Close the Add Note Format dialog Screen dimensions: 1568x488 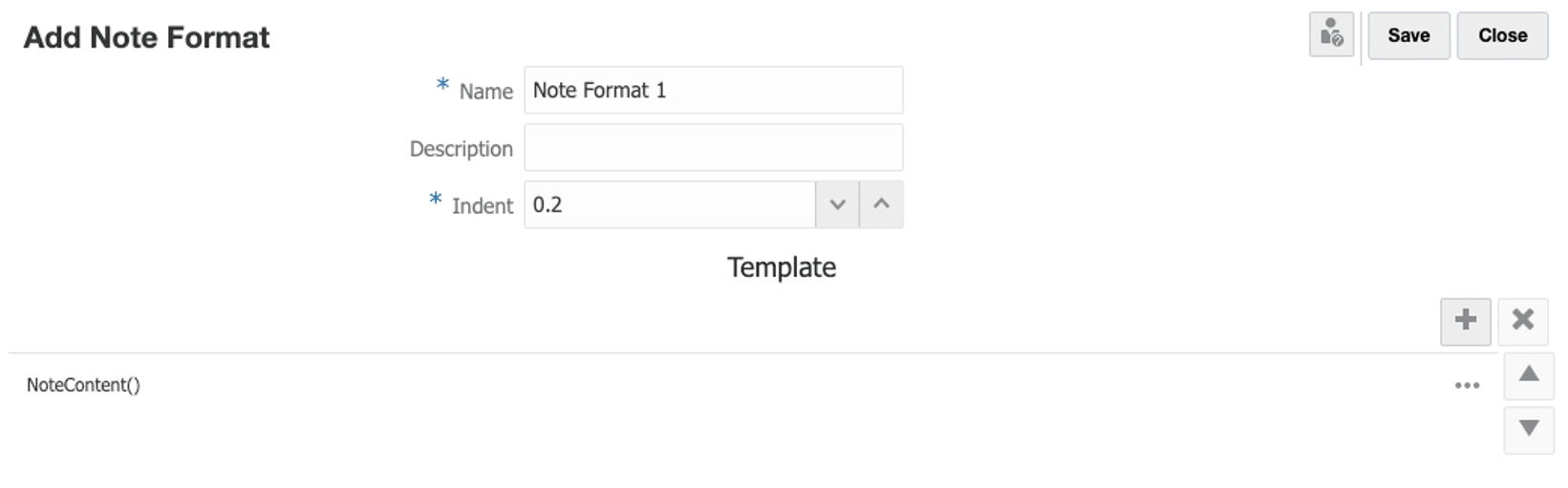coord(1501,36)
